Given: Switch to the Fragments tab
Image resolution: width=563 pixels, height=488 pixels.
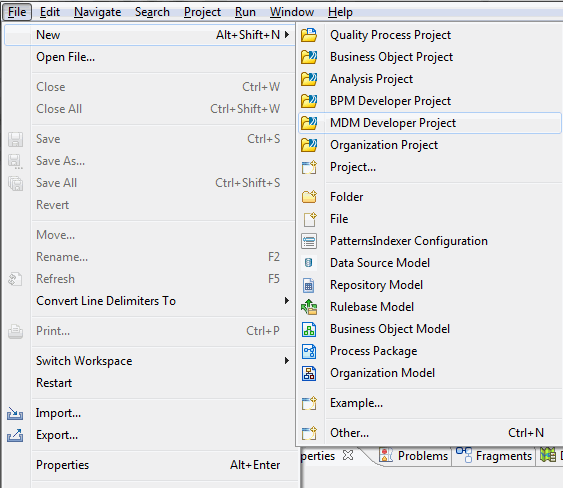Looking at the screenshot, I should tap(494, 456).
